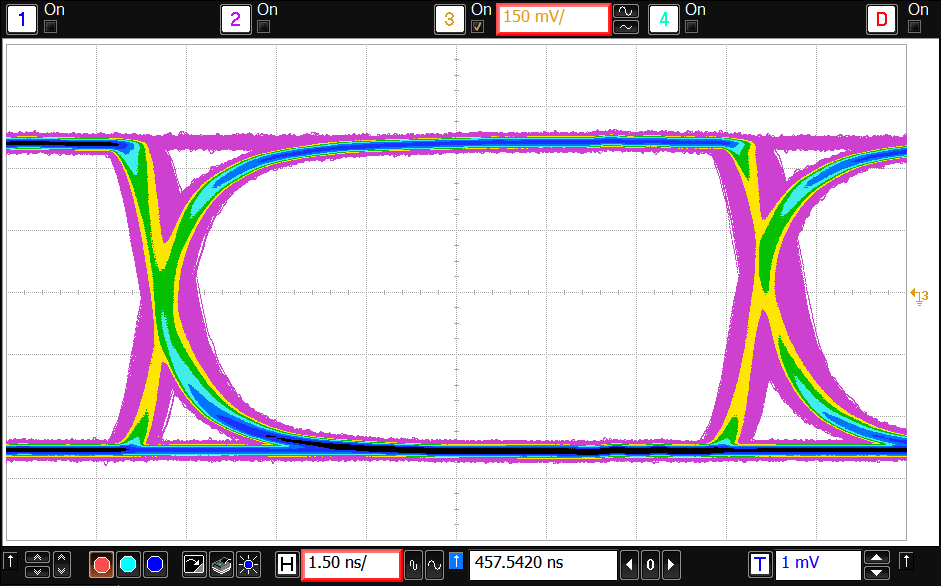Click the red channel color swatch
This screenshot has width=941, height=586.
[x=101, y=564]
